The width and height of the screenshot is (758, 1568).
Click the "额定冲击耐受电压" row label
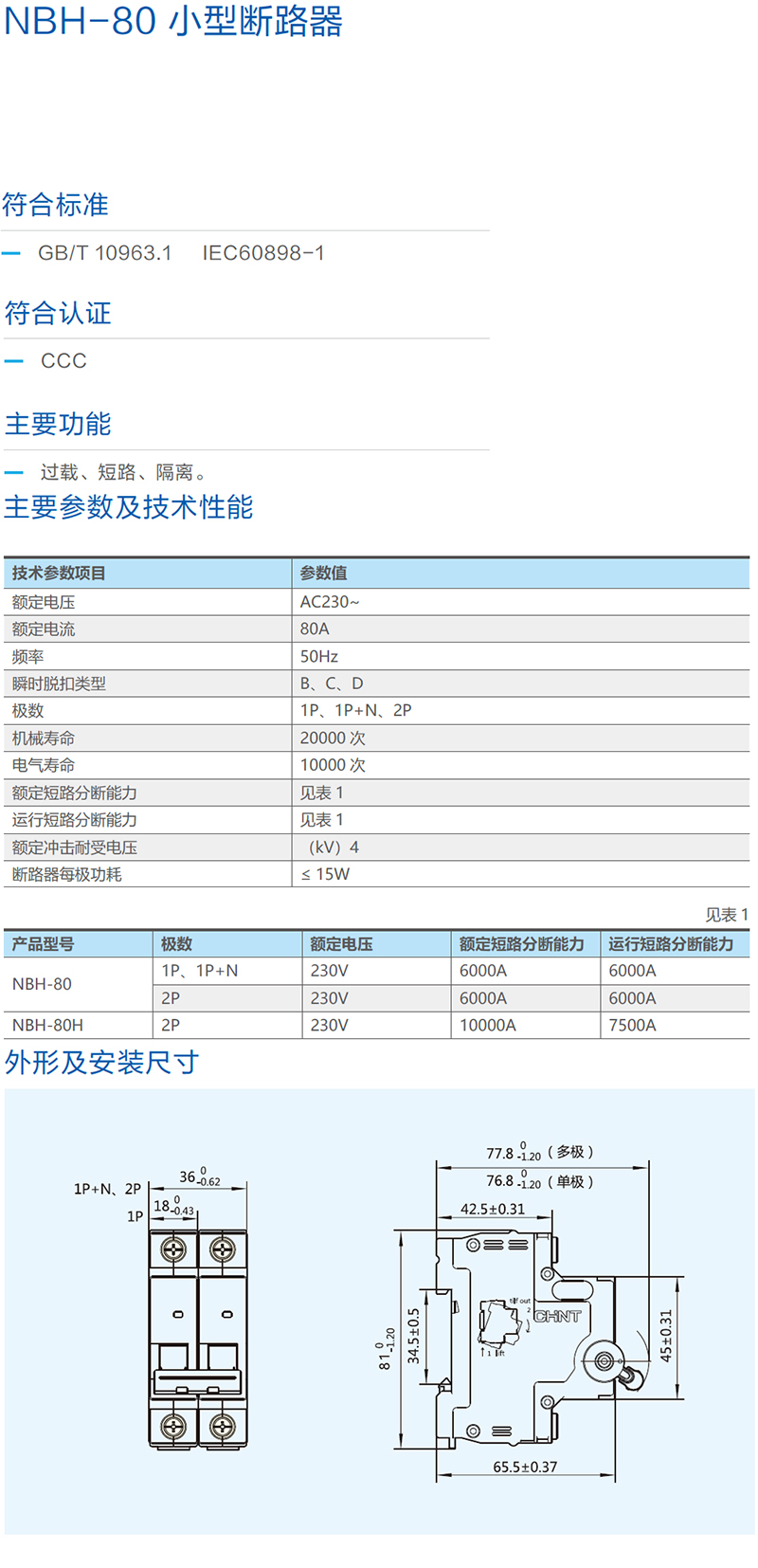(75, 848)
